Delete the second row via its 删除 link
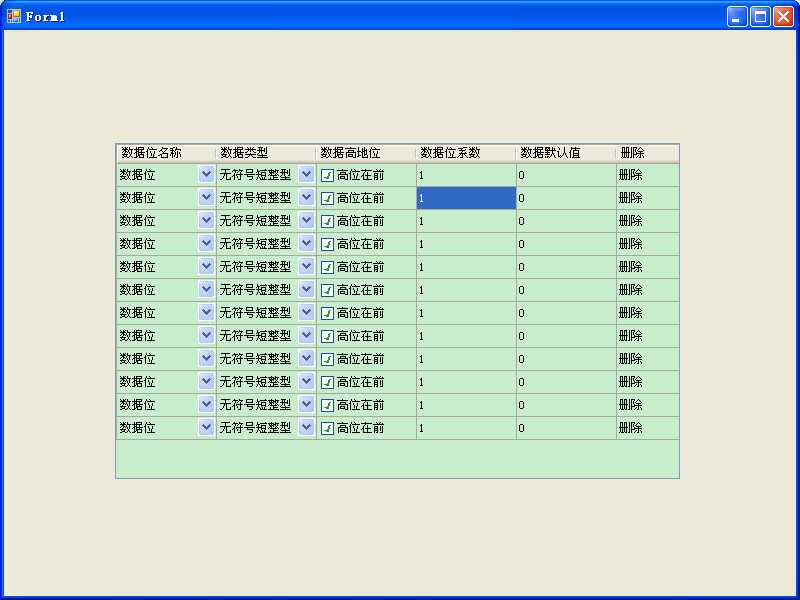Screen dimensions: 800x600 click(x=630, y=197)
